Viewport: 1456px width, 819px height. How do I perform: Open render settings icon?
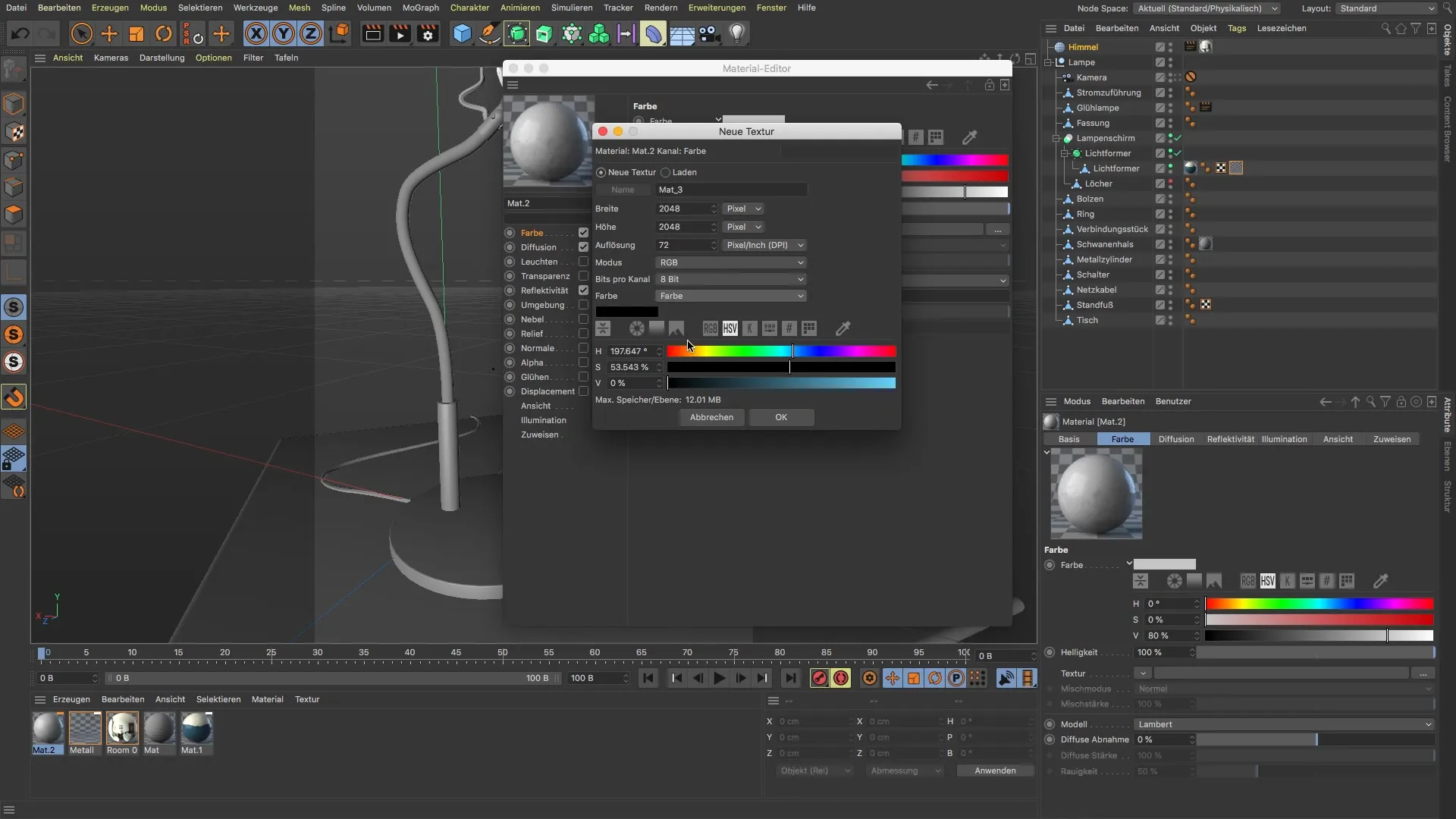(x=428, y=33)
